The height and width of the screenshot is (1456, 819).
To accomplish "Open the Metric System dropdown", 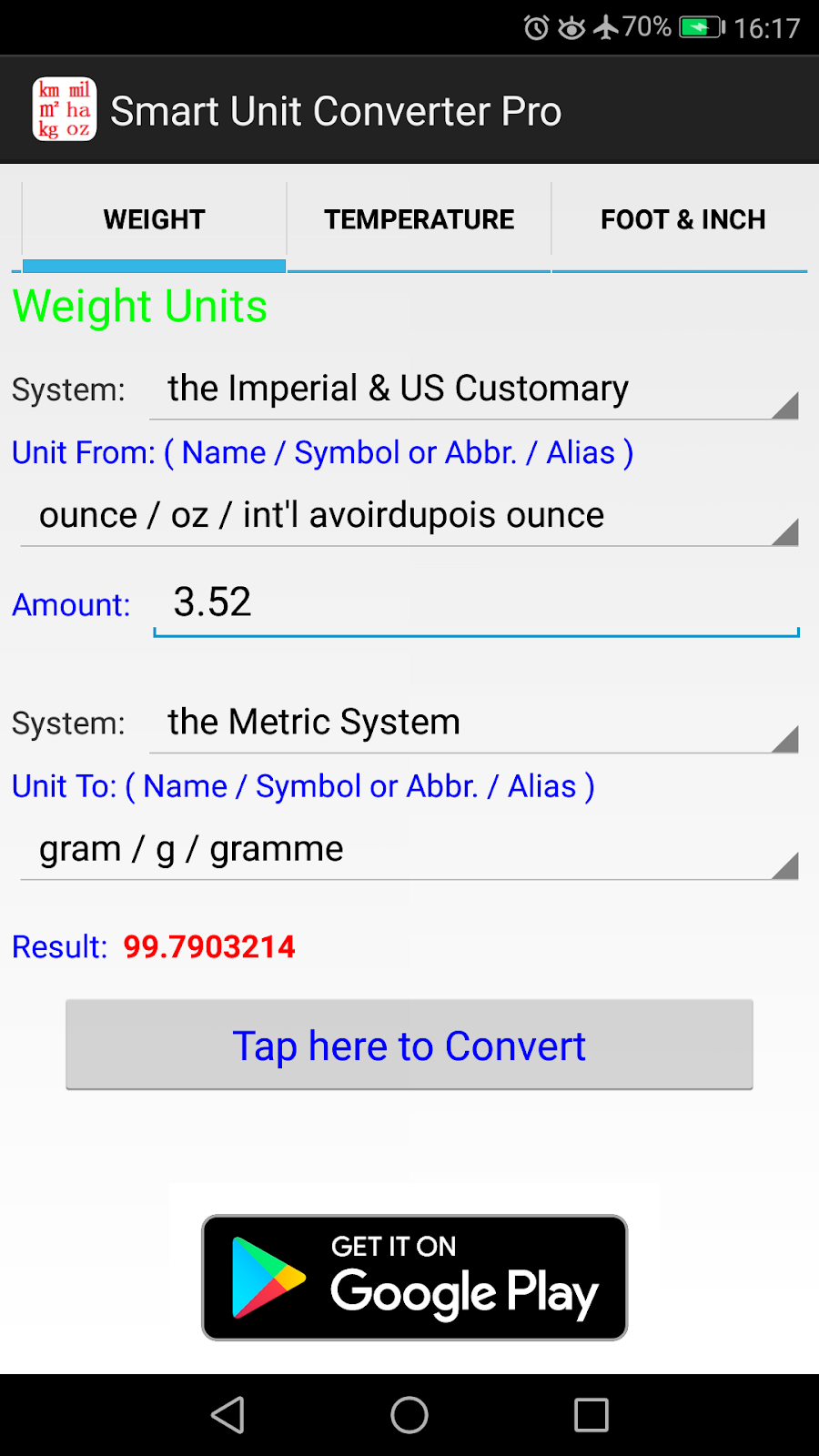I will (x=473, y=723).
